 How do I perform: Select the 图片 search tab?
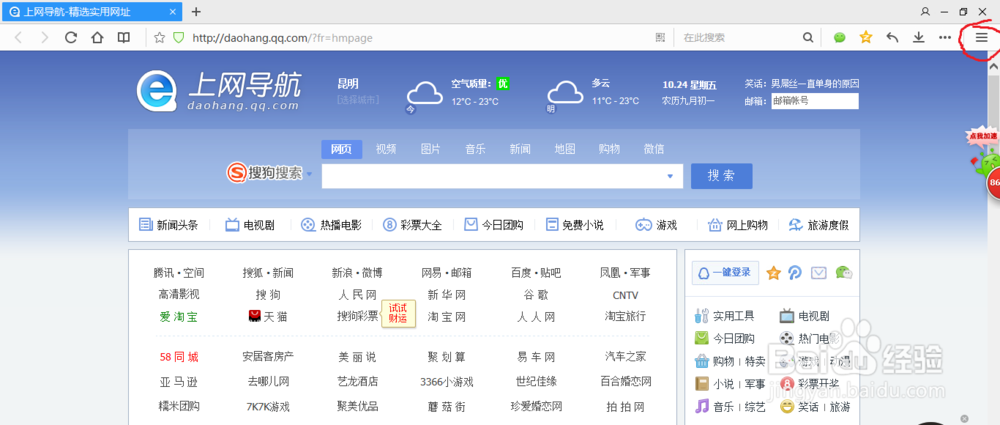[x=430, y=149]
